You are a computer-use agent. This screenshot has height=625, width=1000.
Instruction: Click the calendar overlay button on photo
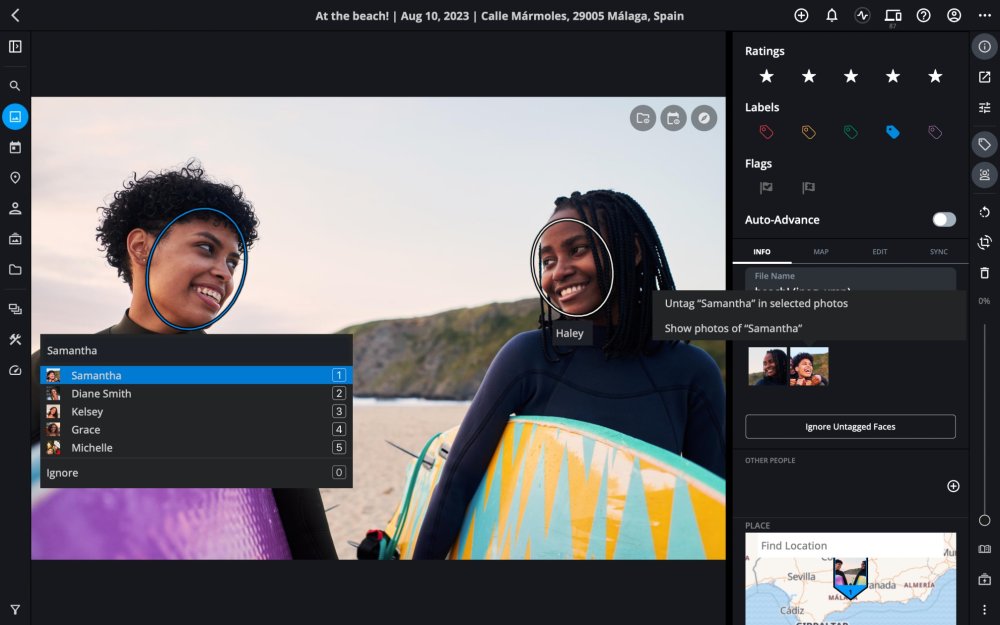tap(673, 118)
